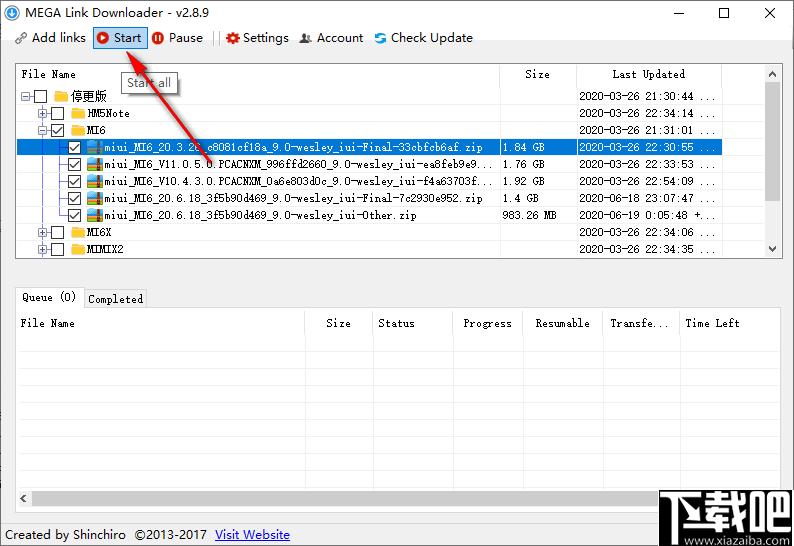The image size is (794, 546).
Task: Click the Check Update button label
Action: click(x=431, y=38)
